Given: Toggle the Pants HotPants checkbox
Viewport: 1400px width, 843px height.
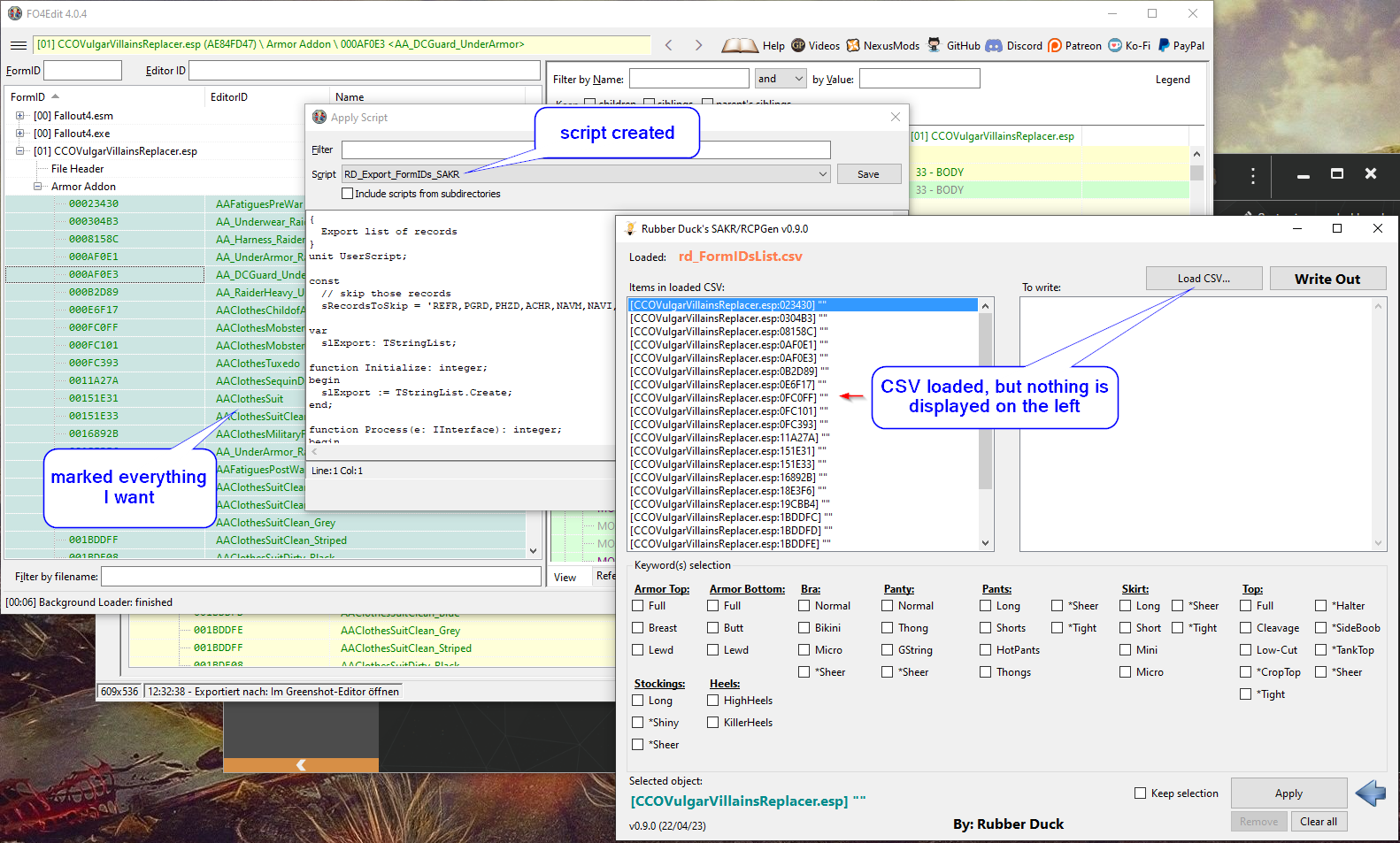Looking at the screenshot, I should pyautogui.click(x=985, y=650).
